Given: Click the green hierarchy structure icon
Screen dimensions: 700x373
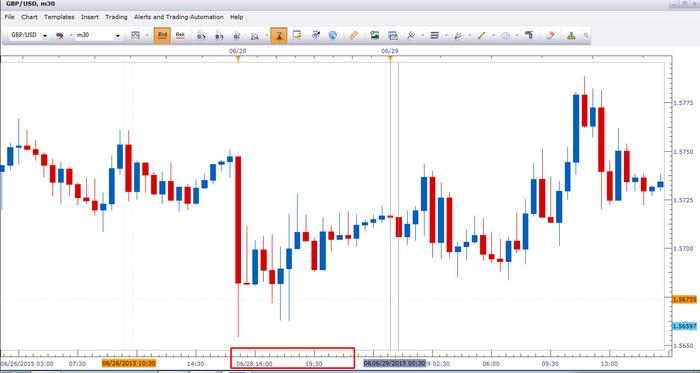Looking at the screenshot, I should (x=571, y=36).
